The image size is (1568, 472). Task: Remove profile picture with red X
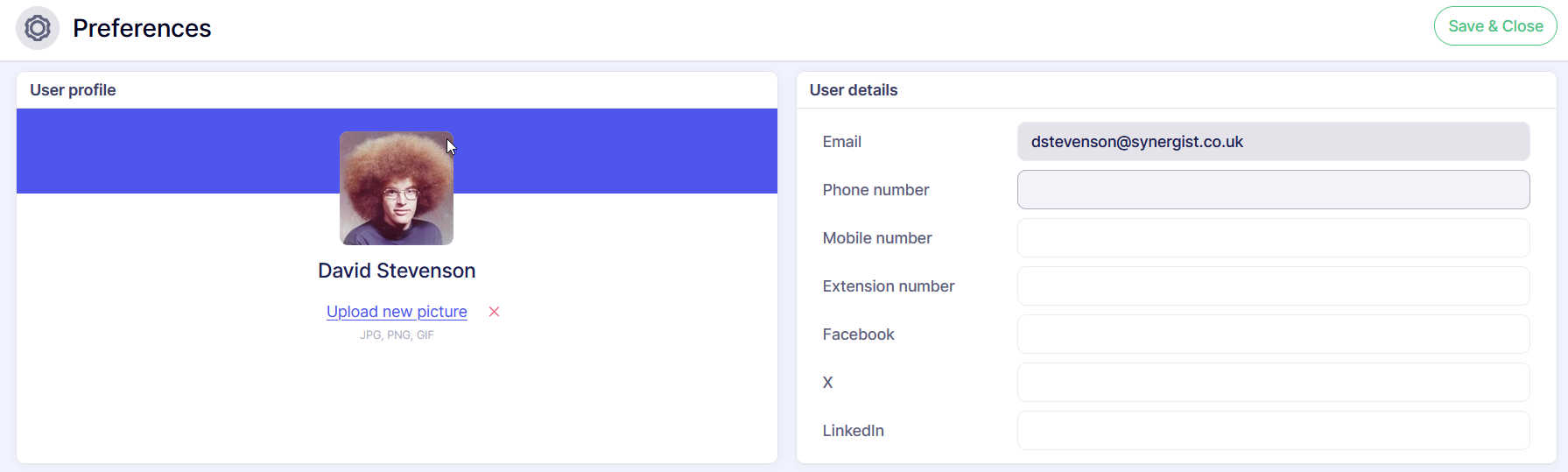pos(494,312)
